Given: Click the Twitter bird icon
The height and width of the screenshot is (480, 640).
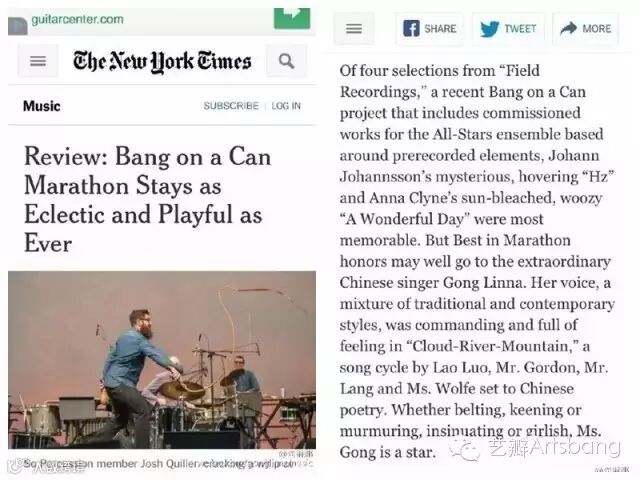Looking at the screenshot, I should pyautogui.click(x=489, y=29).
